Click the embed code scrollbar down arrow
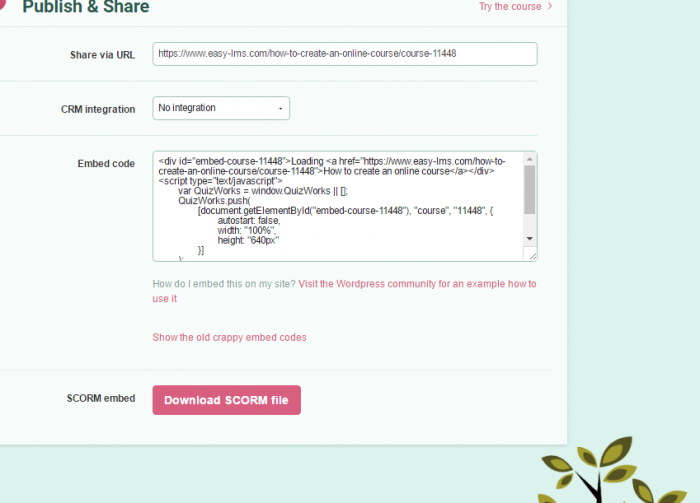 [x=530, y=239]
